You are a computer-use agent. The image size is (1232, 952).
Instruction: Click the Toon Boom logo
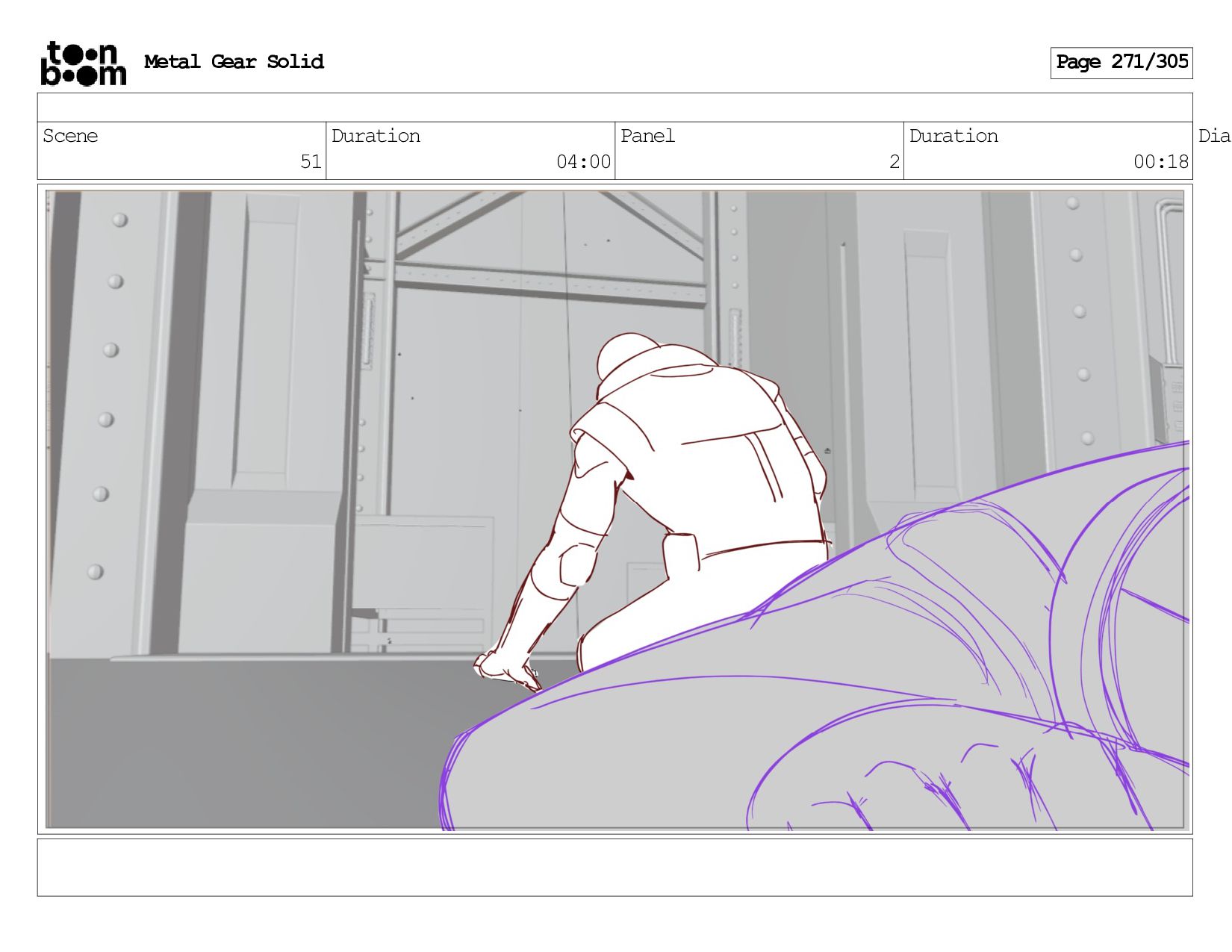click(83, 63)
